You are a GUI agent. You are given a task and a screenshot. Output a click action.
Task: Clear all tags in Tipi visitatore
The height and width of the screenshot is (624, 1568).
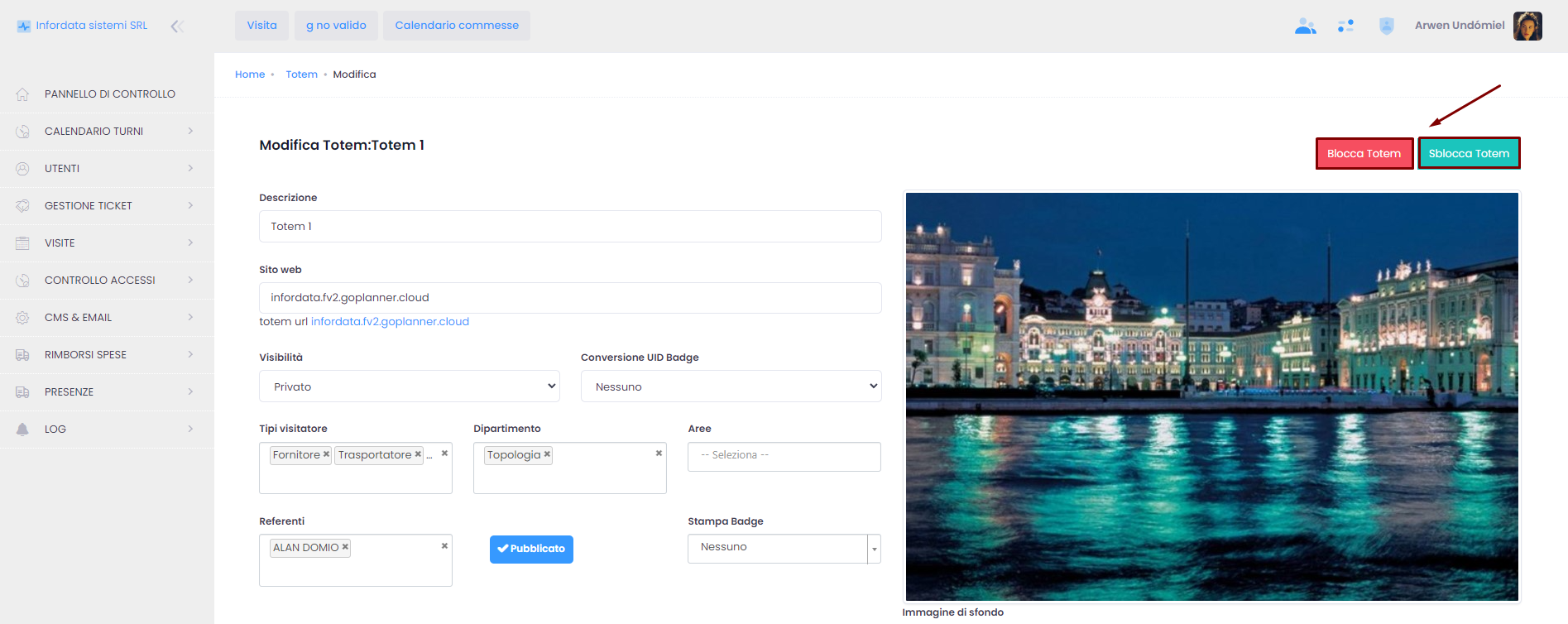pyautogui.click(x=444, y=454)
